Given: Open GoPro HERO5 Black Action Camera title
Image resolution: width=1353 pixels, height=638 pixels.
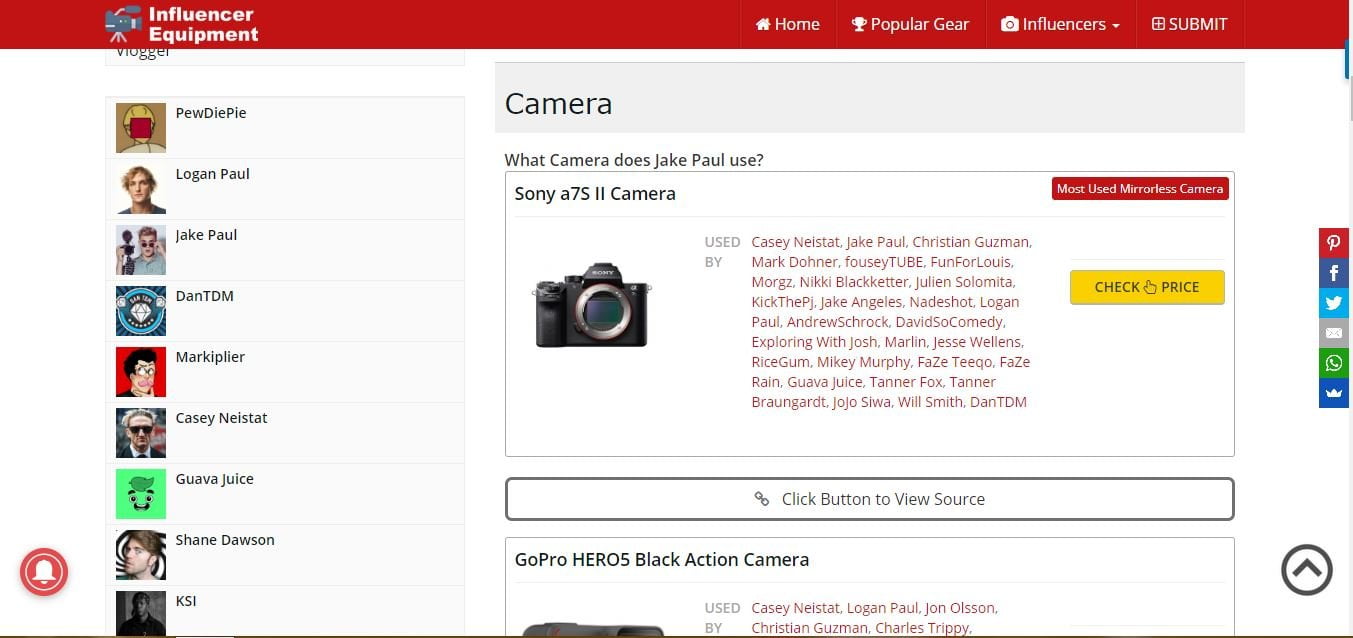Looking at the screenshot, I should click(x=662, y=560).
